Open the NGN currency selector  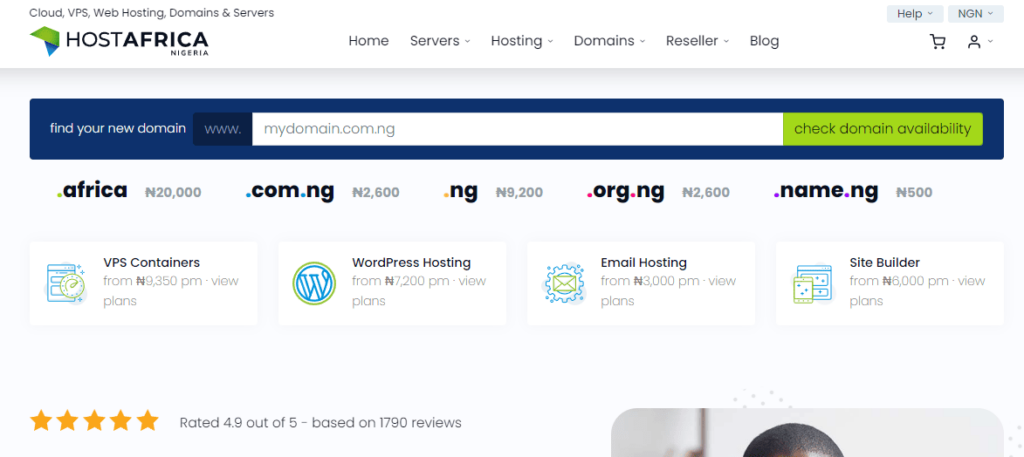coord(976,14)
